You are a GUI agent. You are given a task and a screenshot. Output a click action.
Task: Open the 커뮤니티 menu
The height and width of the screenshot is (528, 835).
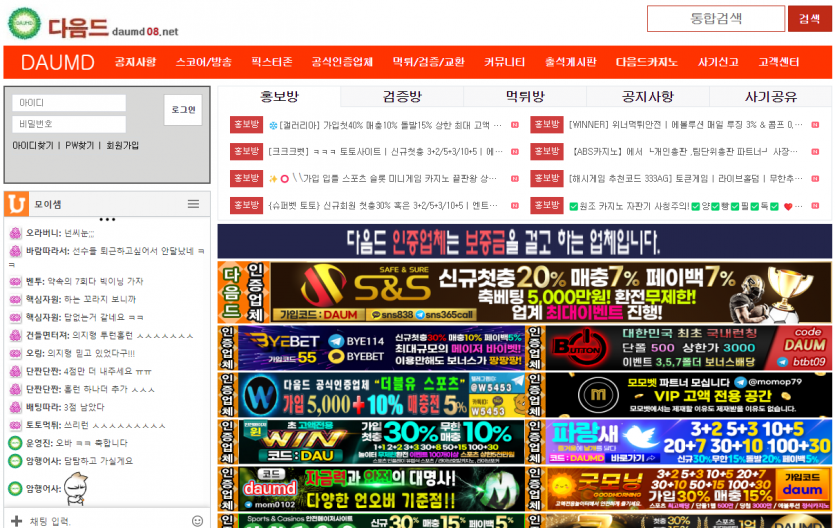click(x=505, y=62)
